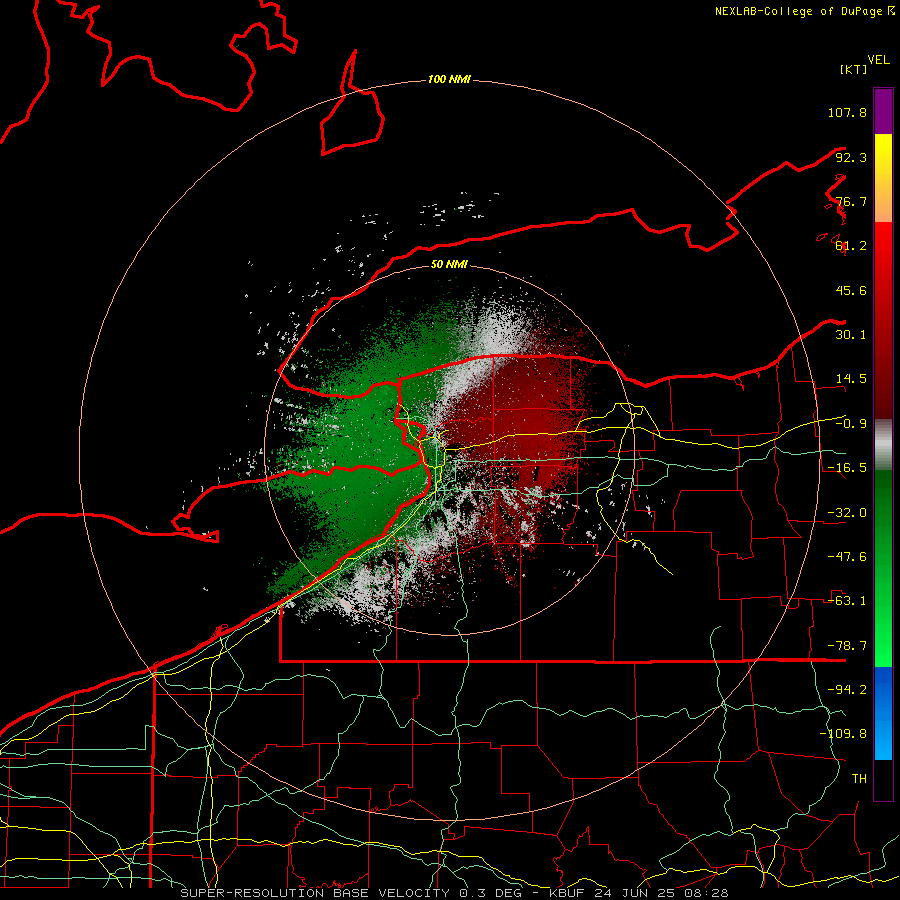Click the 30.1 velocity scale value
Image resolution: width=900 pixels, height=900 pixels.
pos(851,335)
